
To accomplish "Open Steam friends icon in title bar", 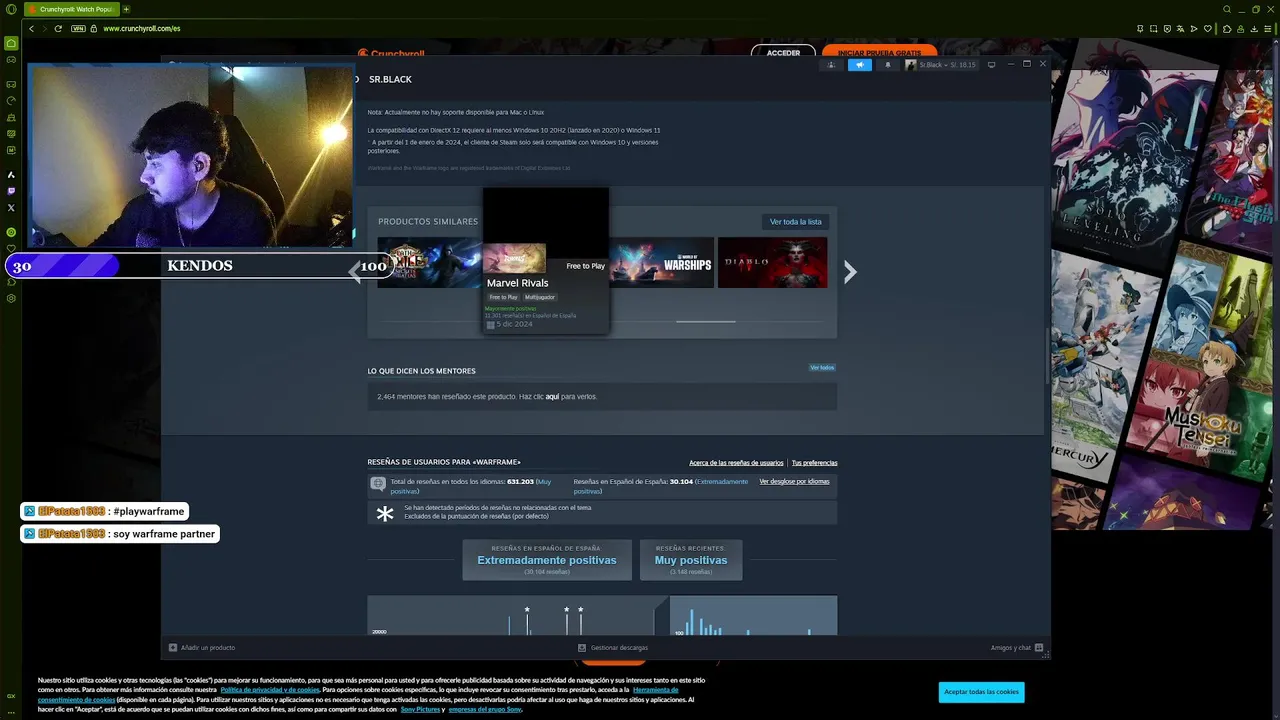I will [831, 65].
